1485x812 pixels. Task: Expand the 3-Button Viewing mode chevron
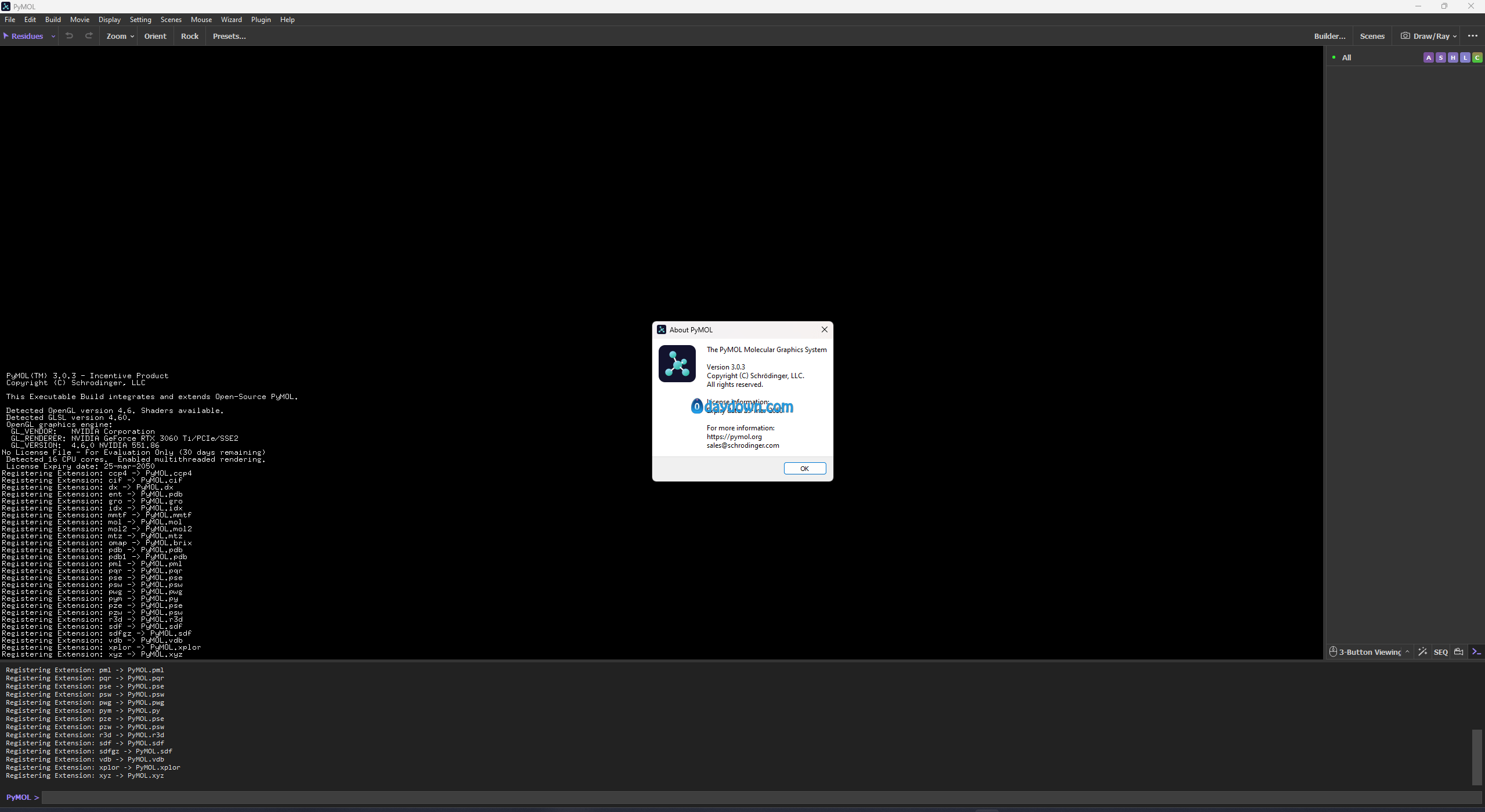(1407, 652)
